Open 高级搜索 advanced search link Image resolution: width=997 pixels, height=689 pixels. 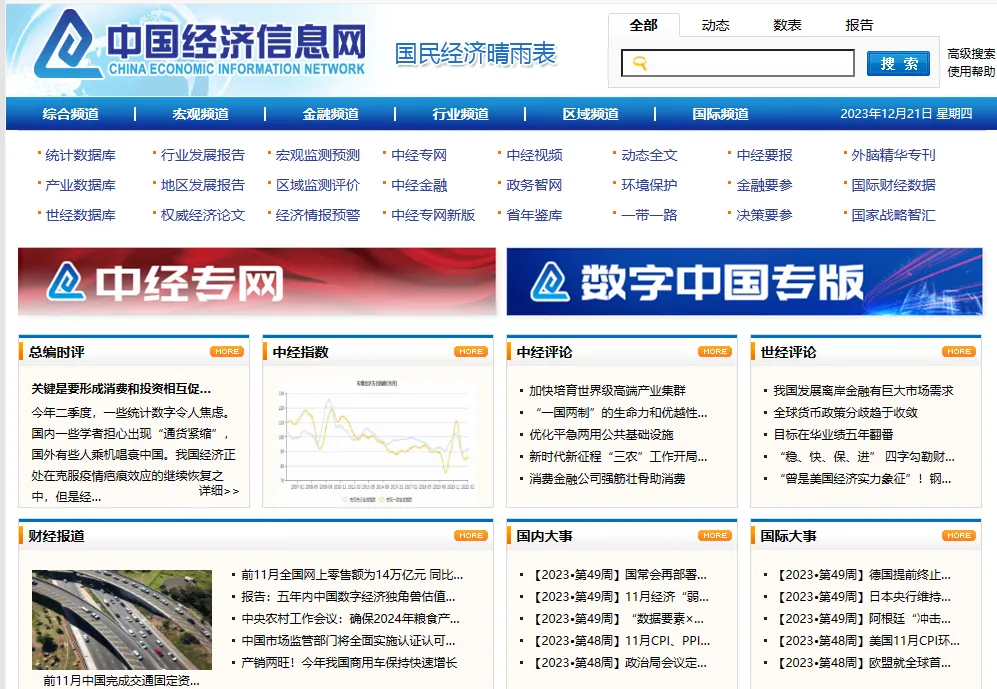(971, 54)
